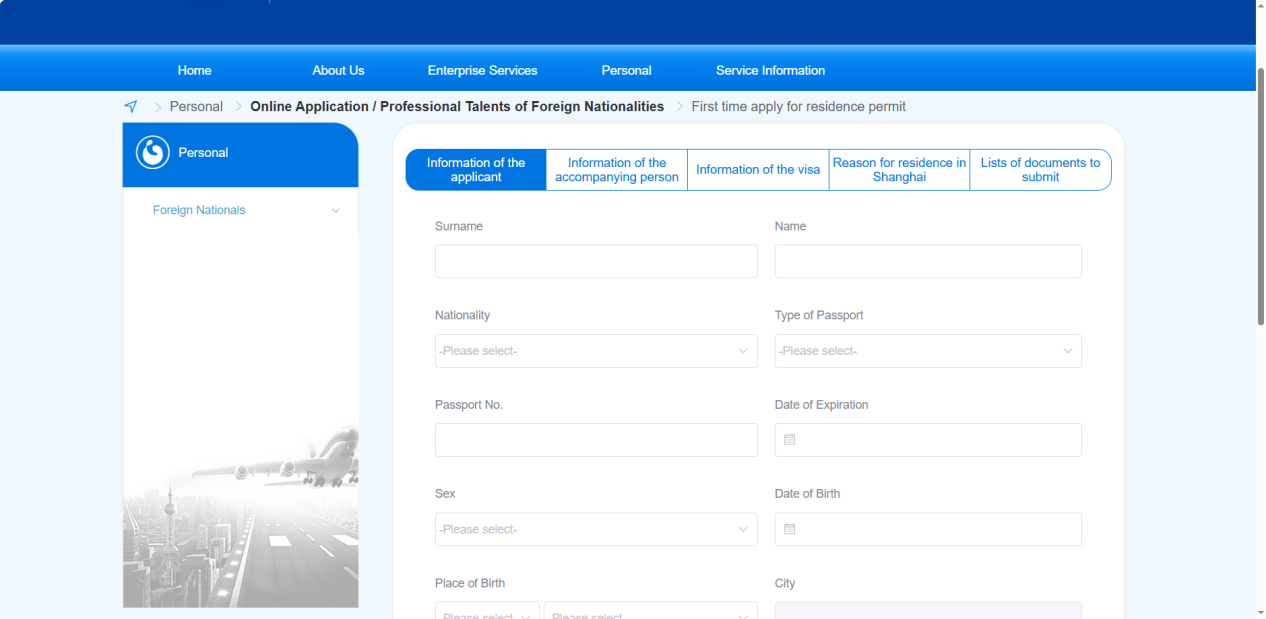
Task: Go to Lists of documents to submit tab
Action: 1040,170
